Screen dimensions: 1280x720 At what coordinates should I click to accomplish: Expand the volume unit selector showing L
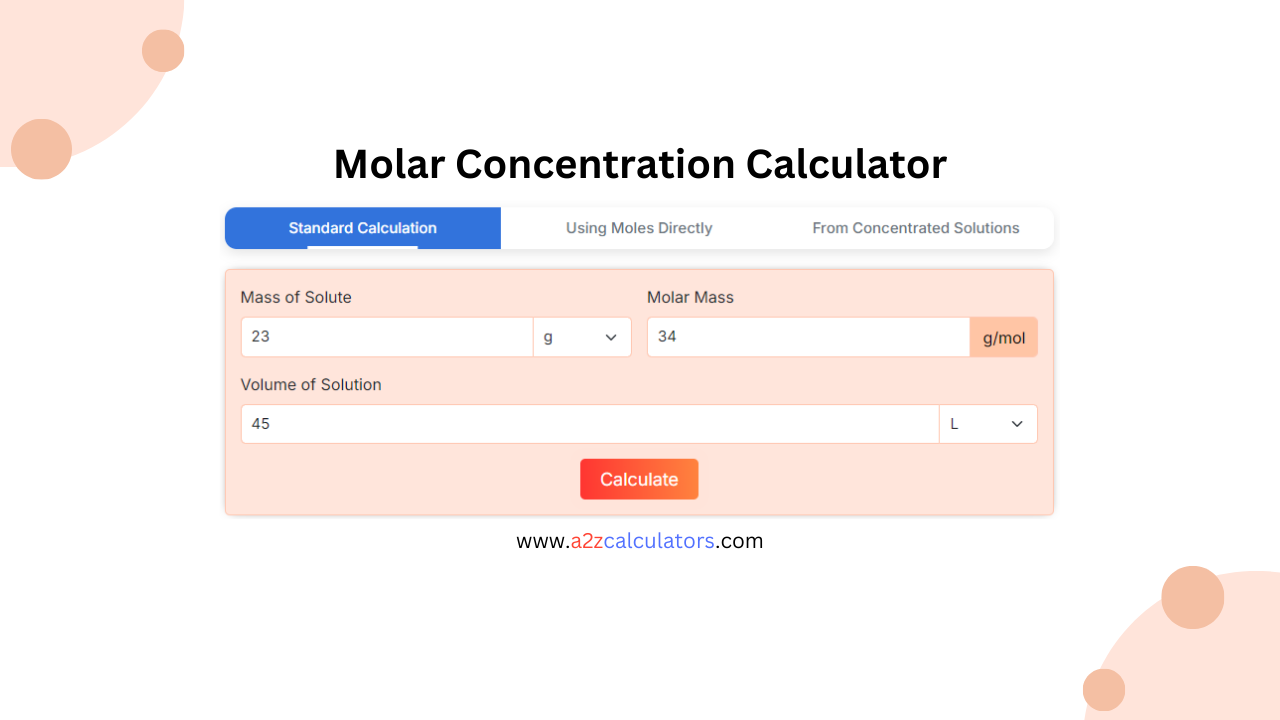pyautogui.click(x=988, y=423)
